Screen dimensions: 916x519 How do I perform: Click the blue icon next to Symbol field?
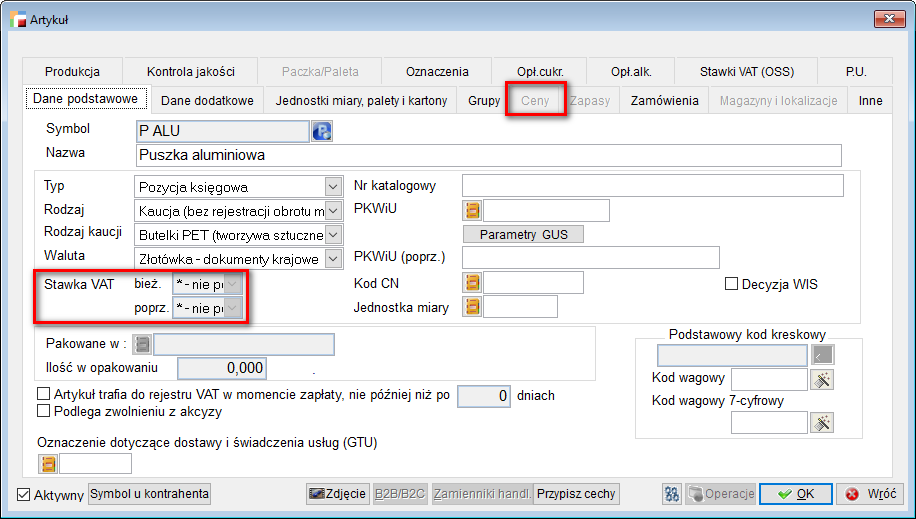point(322,131)
